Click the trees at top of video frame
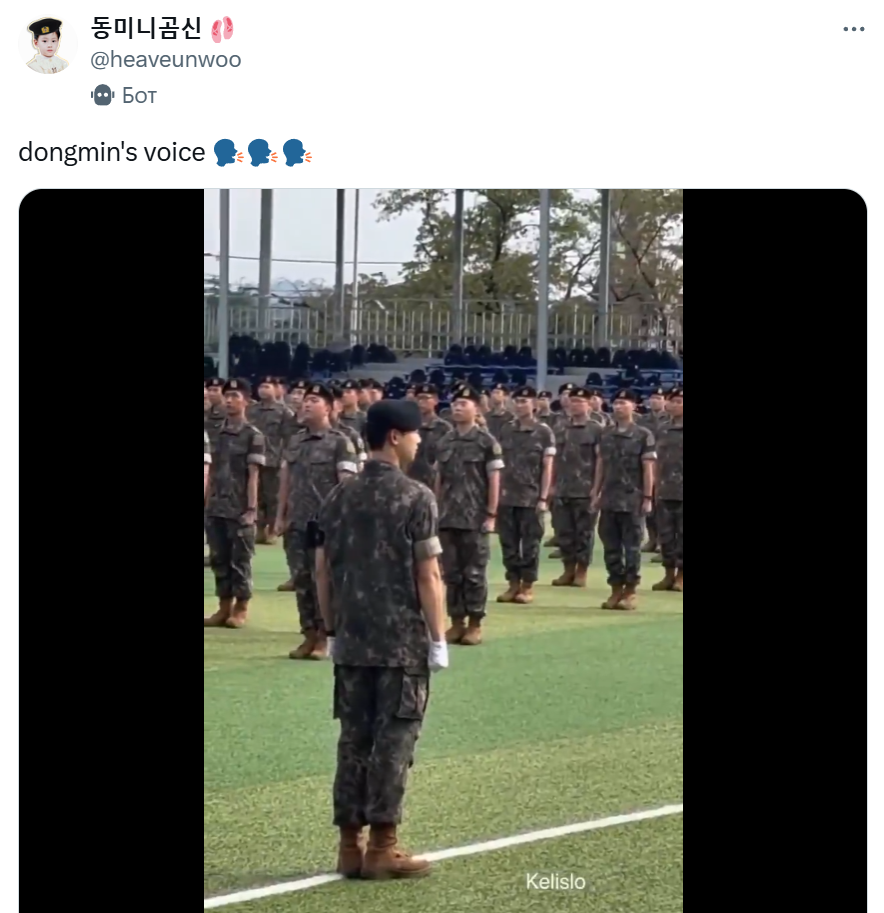 [524, 245]
